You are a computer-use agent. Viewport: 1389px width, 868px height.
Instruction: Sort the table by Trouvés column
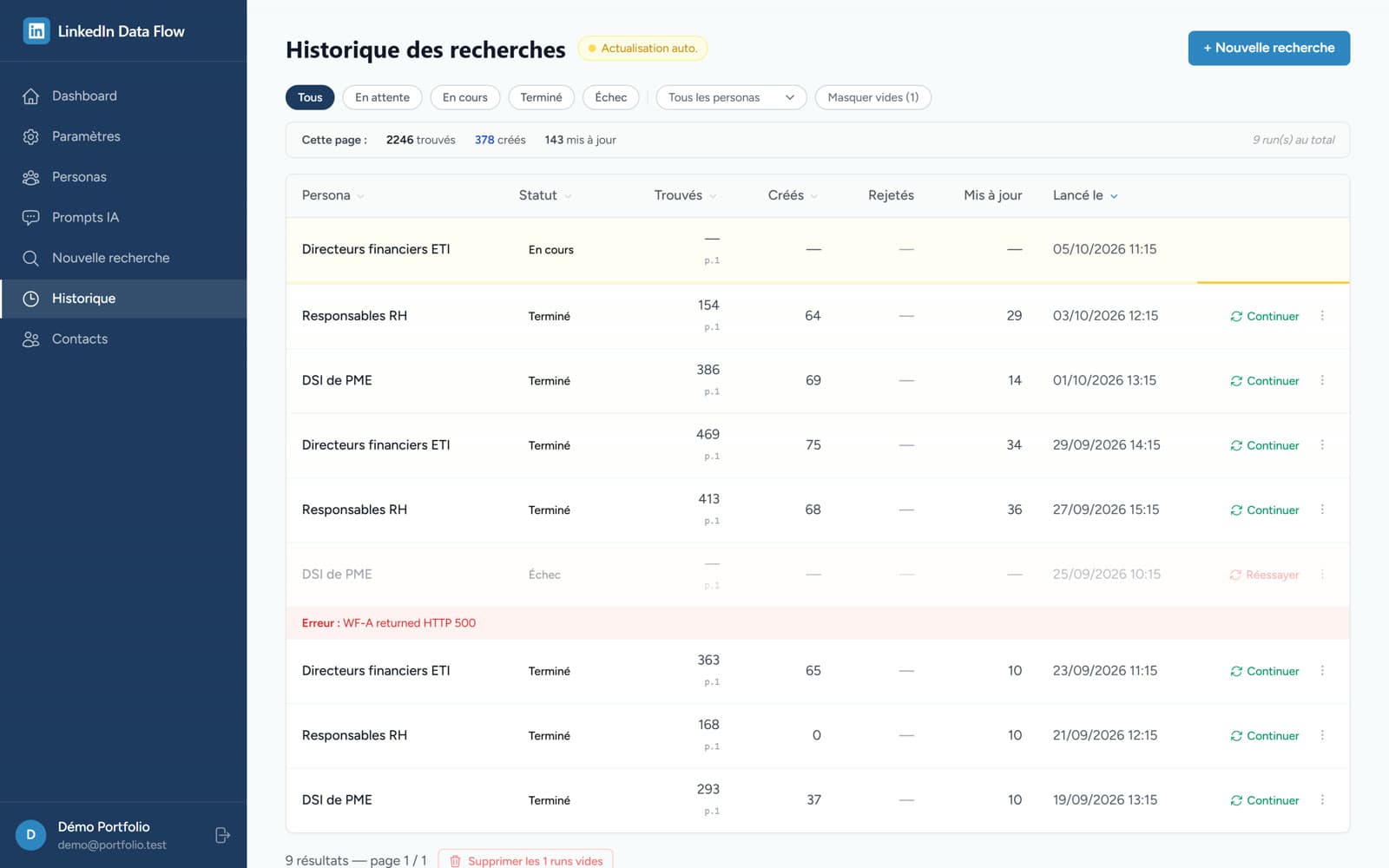[685, 195]
